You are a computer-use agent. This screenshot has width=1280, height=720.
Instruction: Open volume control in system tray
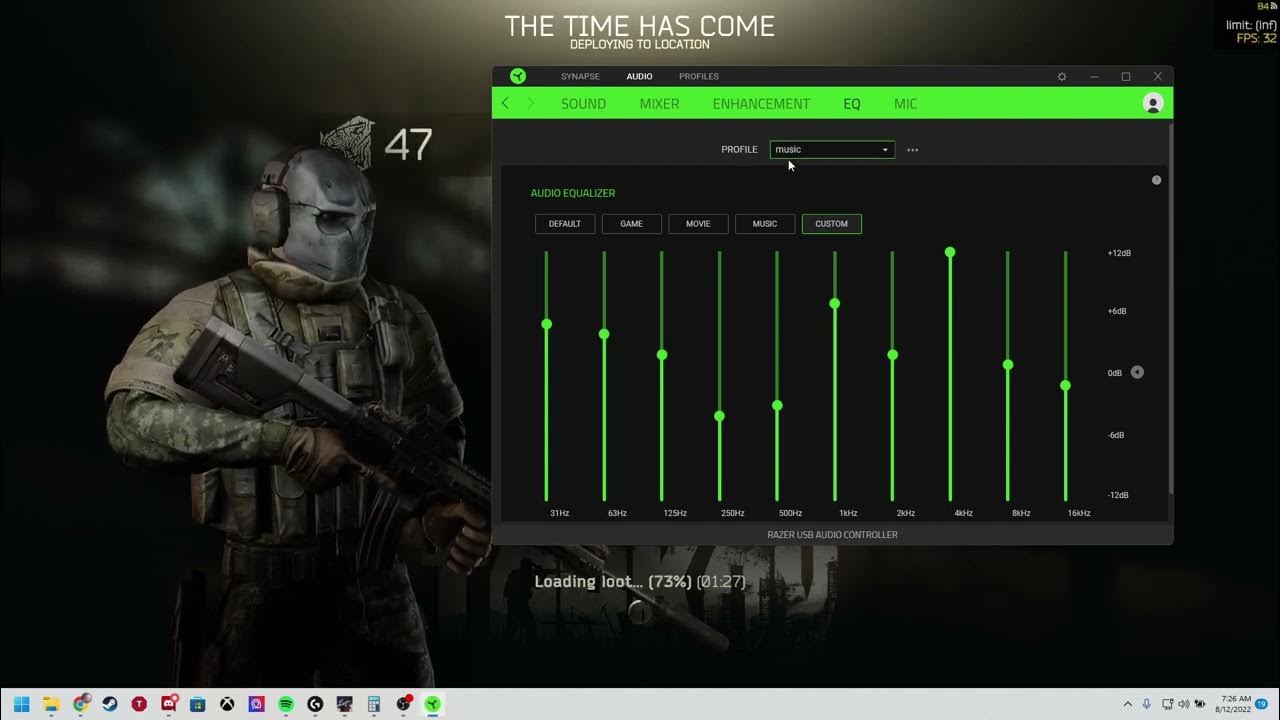click(1184, 704)
